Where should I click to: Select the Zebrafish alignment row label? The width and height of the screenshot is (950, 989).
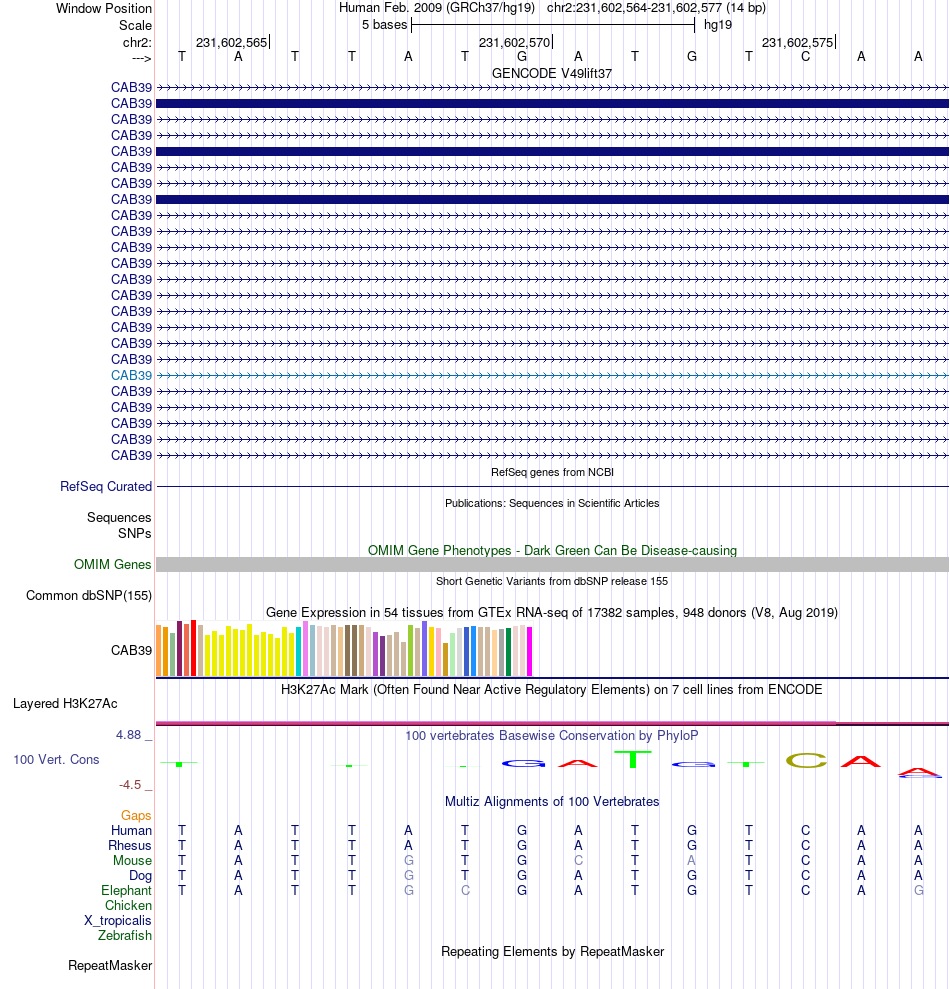[125, 935]
